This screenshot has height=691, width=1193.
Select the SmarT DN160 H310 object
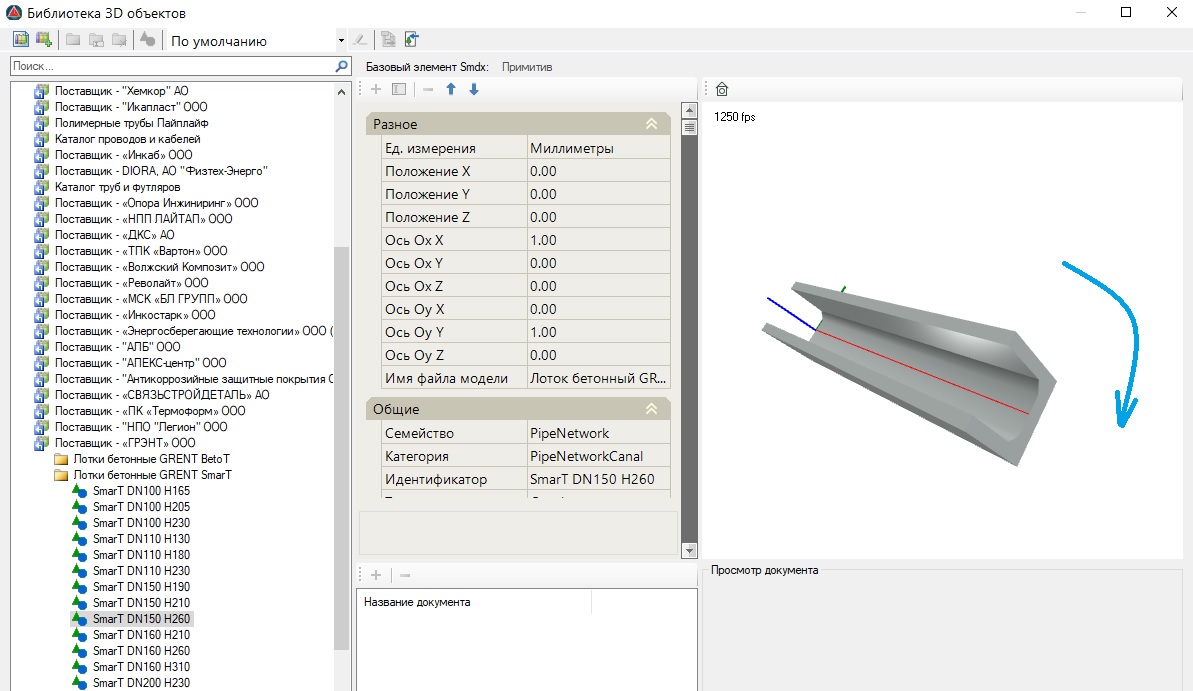click(141, 667)
